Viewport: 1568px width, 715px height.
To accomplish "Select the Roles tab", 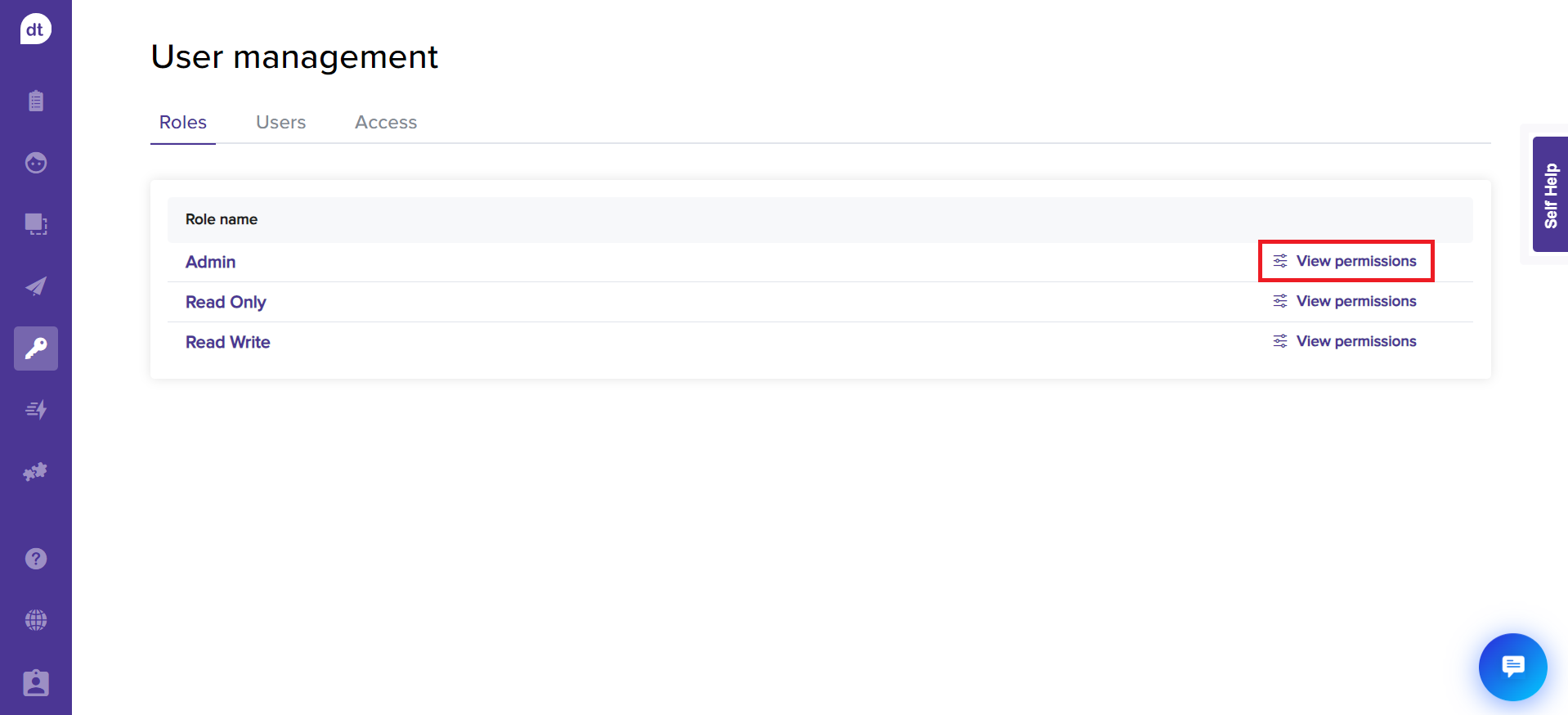I will [182, 122].
